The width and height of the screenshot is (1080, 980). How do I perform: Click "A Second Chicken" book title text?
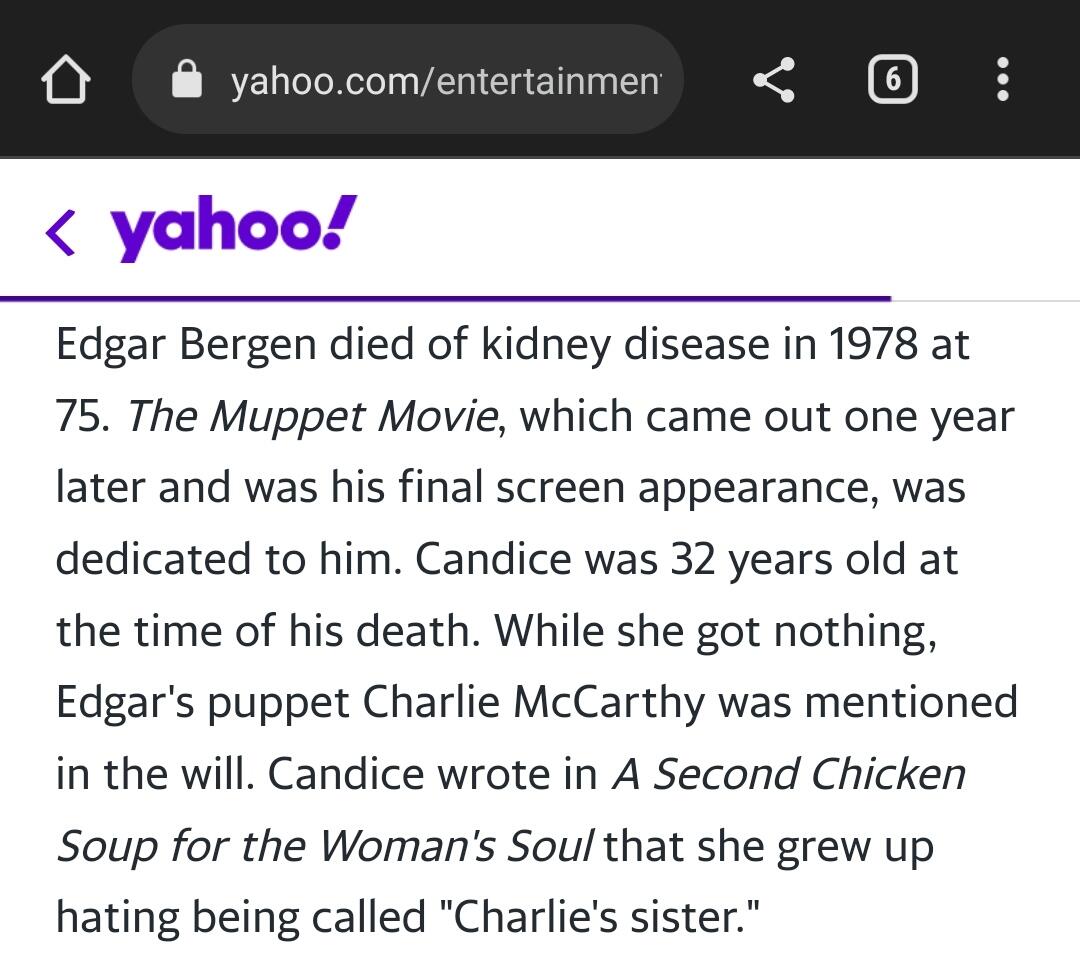[789, 774]
